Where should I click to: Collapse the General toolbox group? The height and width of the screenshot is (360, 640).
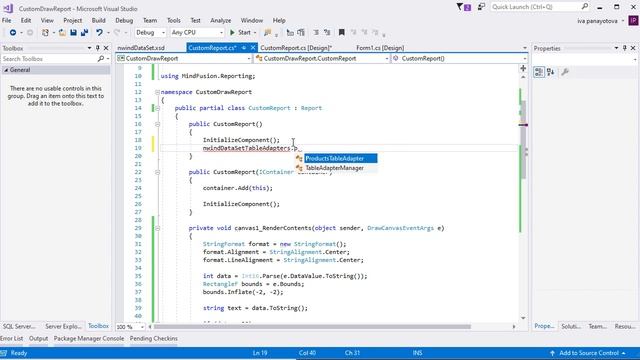click(x=6, y=70)
